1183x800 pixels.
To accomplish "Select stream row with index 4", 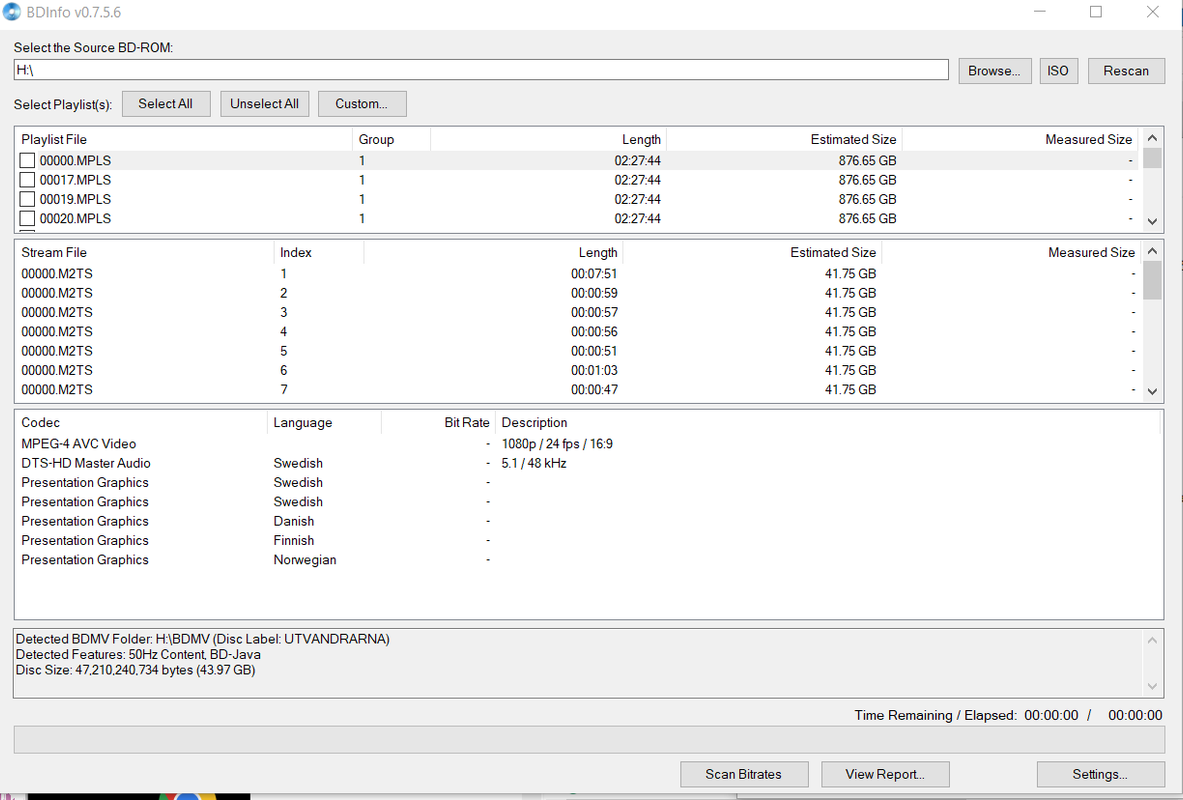I will (579, 332).
